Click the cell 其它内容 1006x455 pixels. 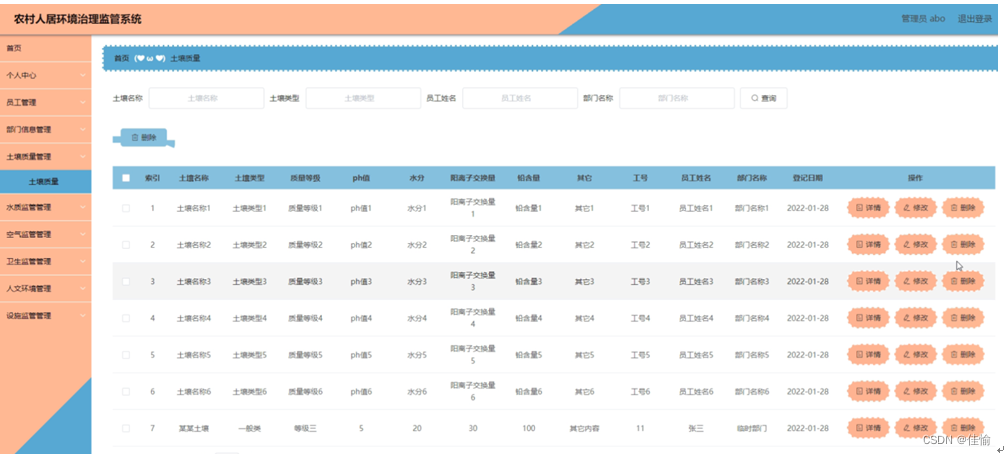[x=584, y=428]
